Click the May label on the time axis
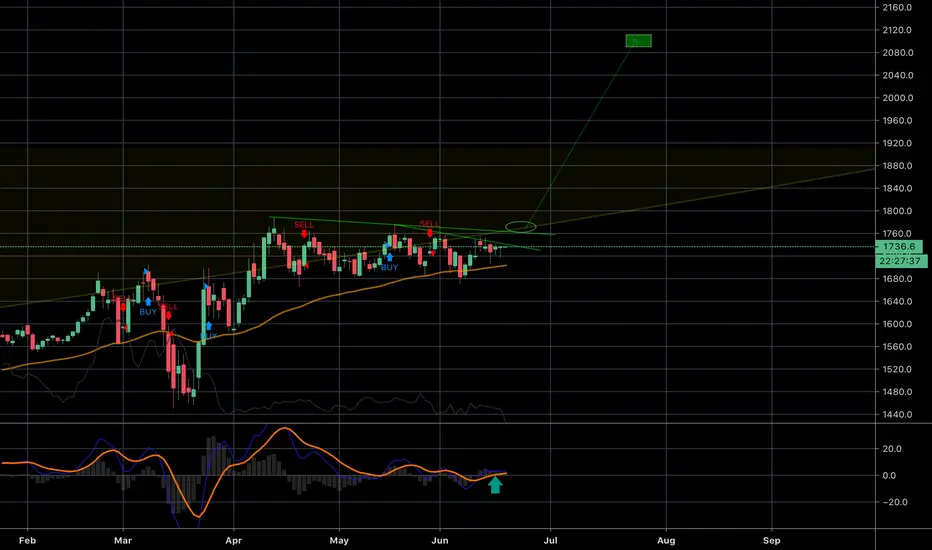932x550 pixels. [x=339, y=540]
